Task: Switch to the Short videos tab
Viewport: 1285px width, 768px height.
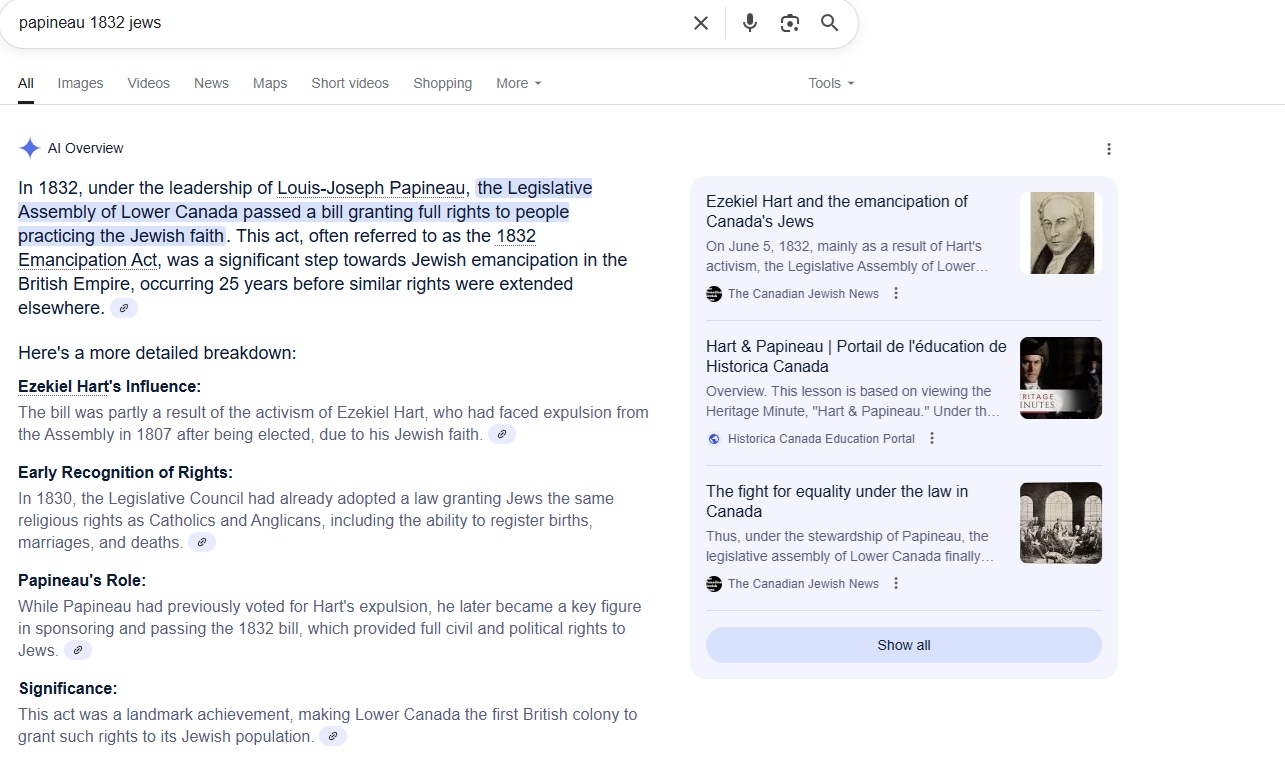Action: click(350, 83)
